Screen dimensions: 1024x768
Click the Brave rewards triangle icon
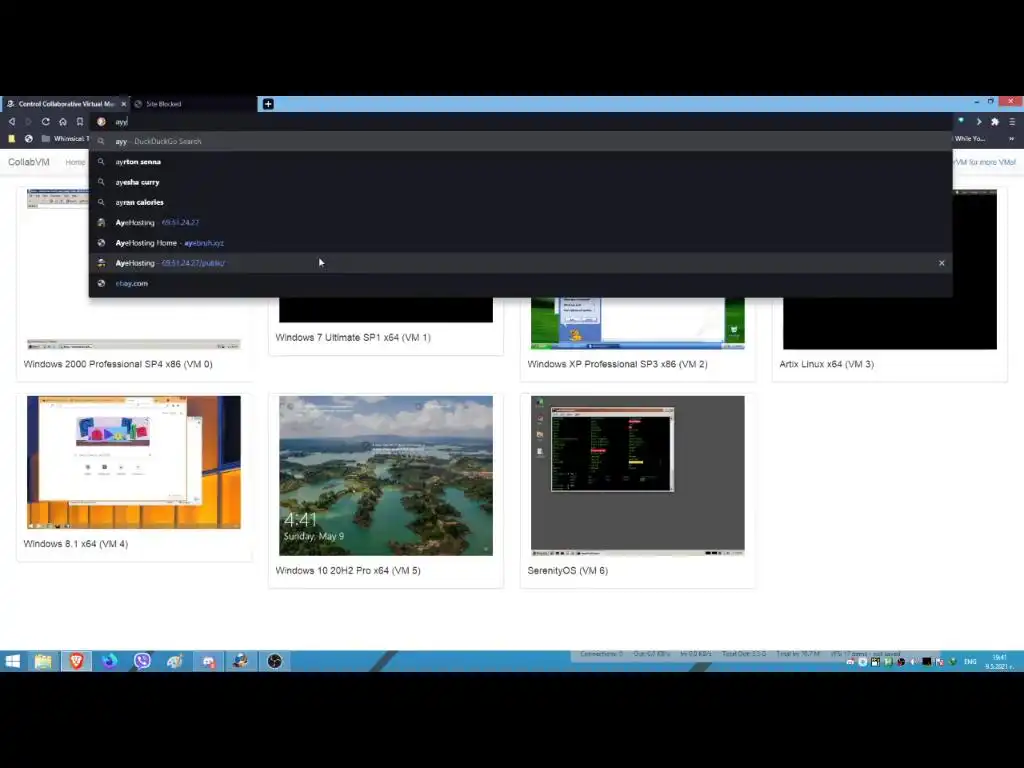961,121
